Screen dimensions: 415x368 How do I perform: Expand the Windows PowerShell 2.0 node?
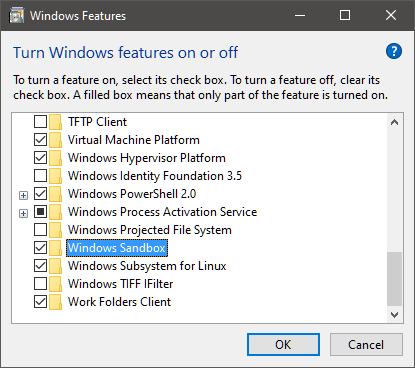coord(23,195)
